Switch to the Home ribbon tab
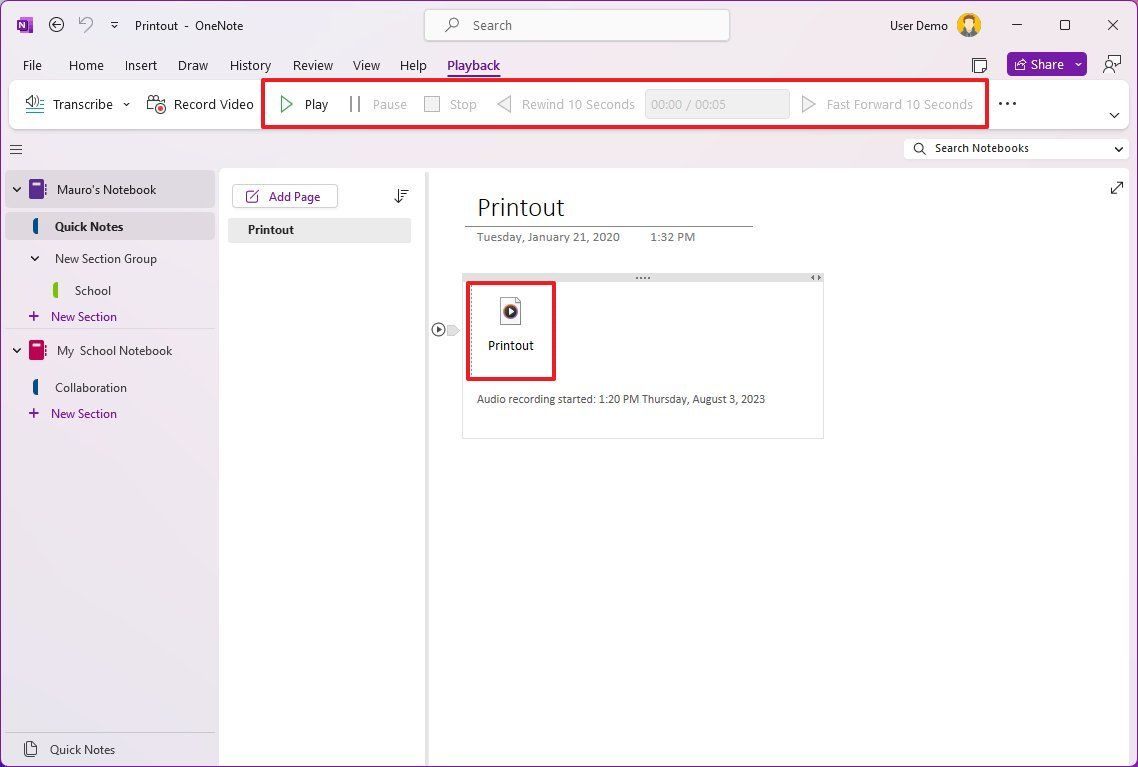Viewport: 1138px width, 767px height. click(x=86, y=65)
